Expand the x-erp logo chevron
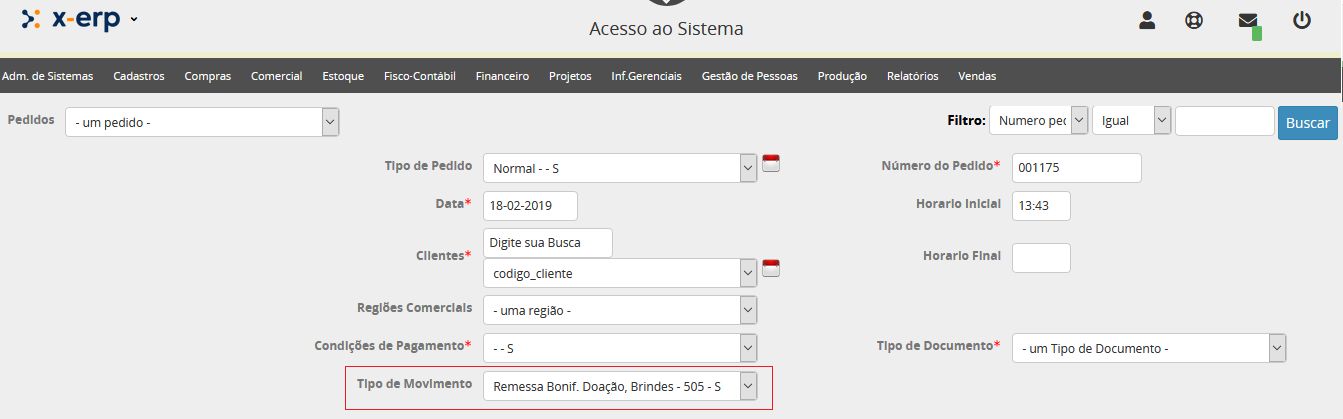The width and height of the screenshot is (1343, 419). click(x=134, y=20)
